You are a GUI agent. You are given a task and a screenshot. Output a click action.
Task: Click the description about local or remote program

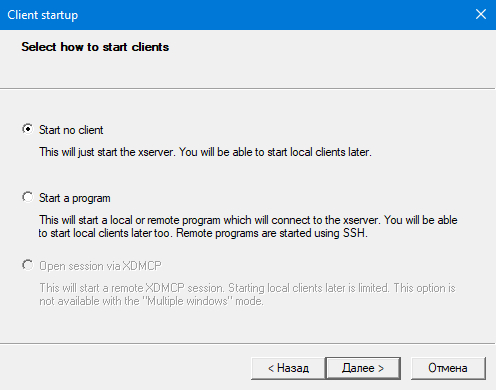tap(248, 226)
